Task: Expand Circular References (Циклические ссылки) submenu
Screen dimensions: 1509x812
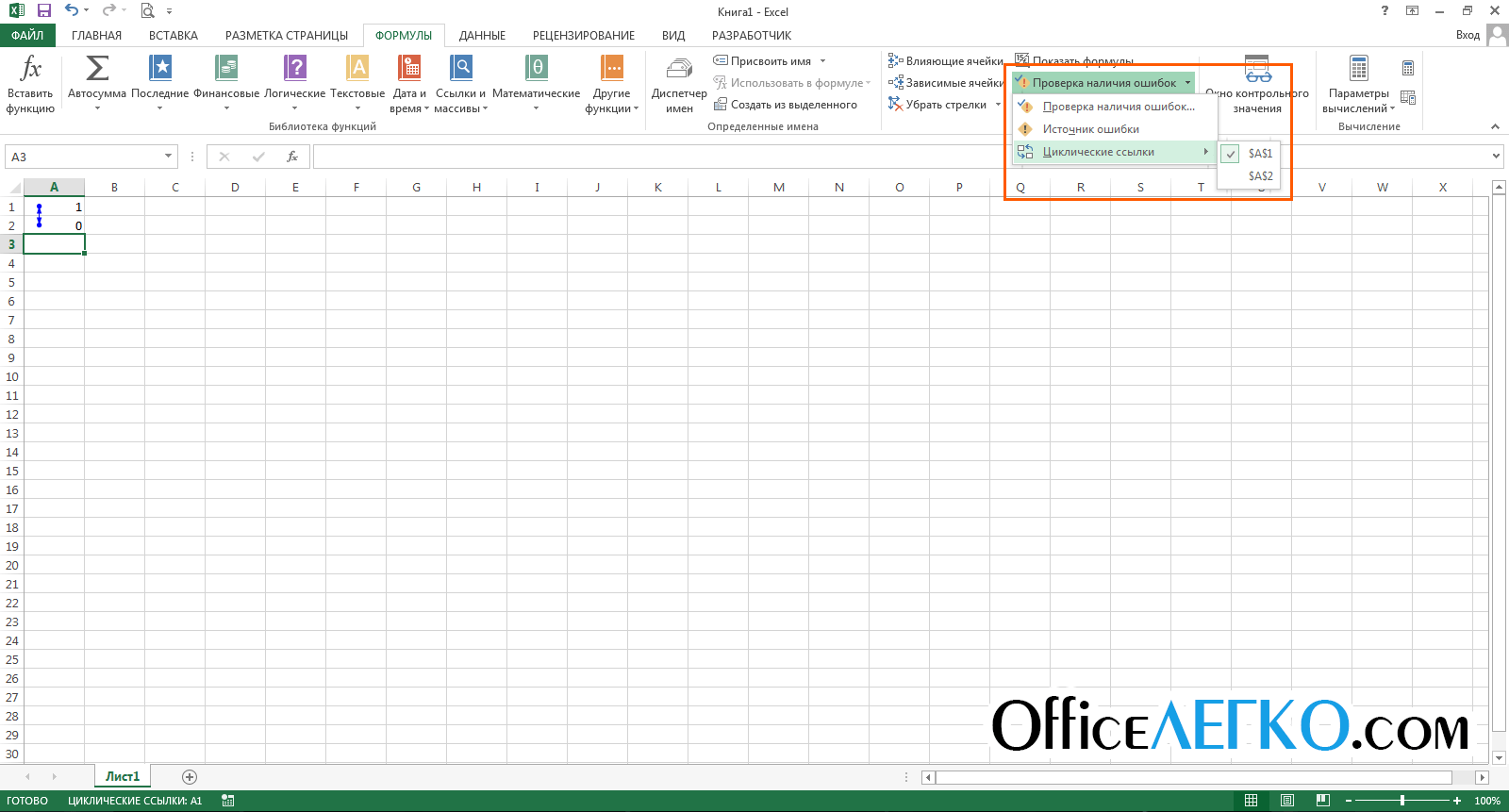Action: point(1099,152)
